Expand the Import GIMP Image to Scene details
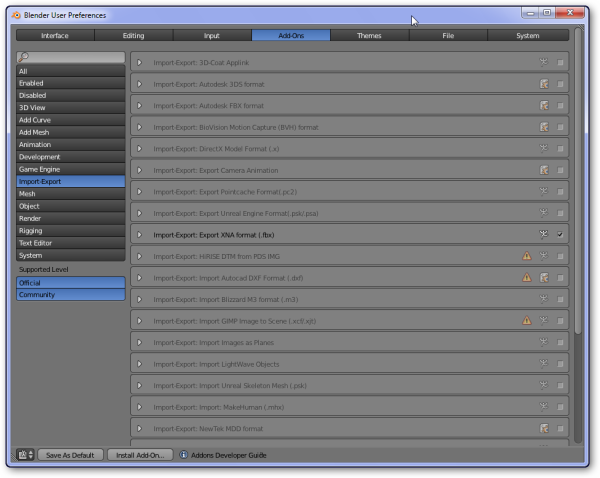The width and height of the screenshot is (600, 478). (x=140, y=321)
